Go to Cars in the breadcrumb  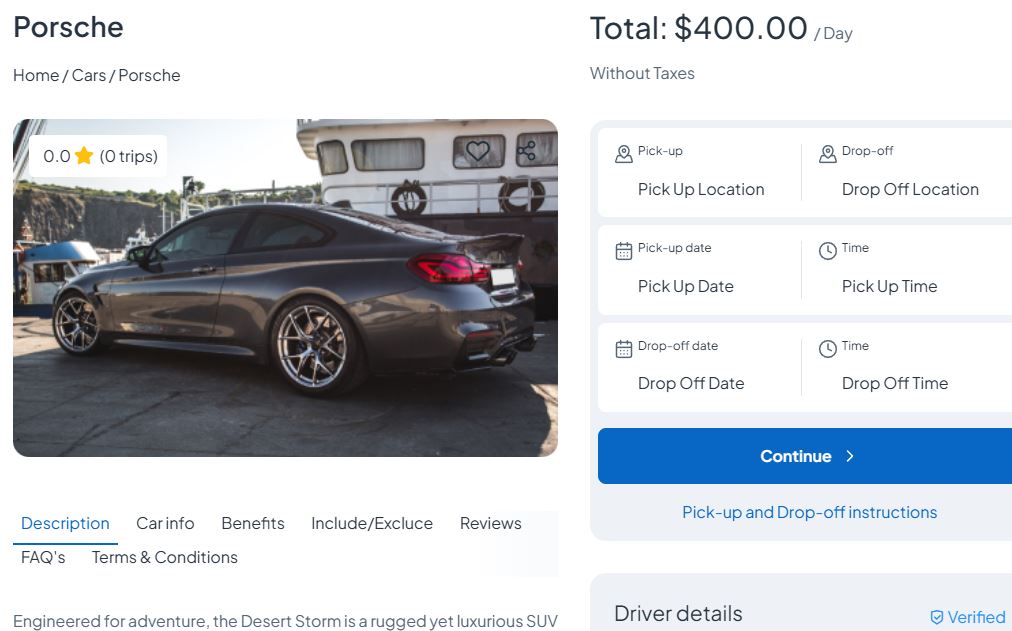coord(89,75)
